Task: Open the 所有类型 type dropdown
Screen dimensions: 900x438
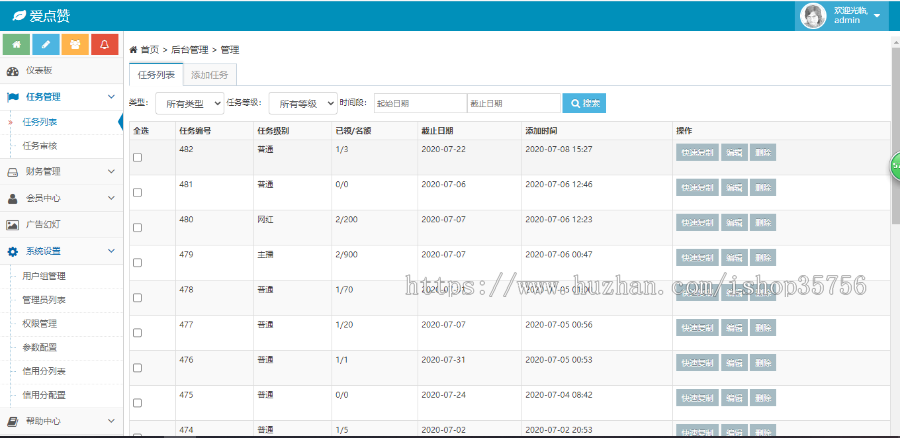Action: [x=187, y=103]
